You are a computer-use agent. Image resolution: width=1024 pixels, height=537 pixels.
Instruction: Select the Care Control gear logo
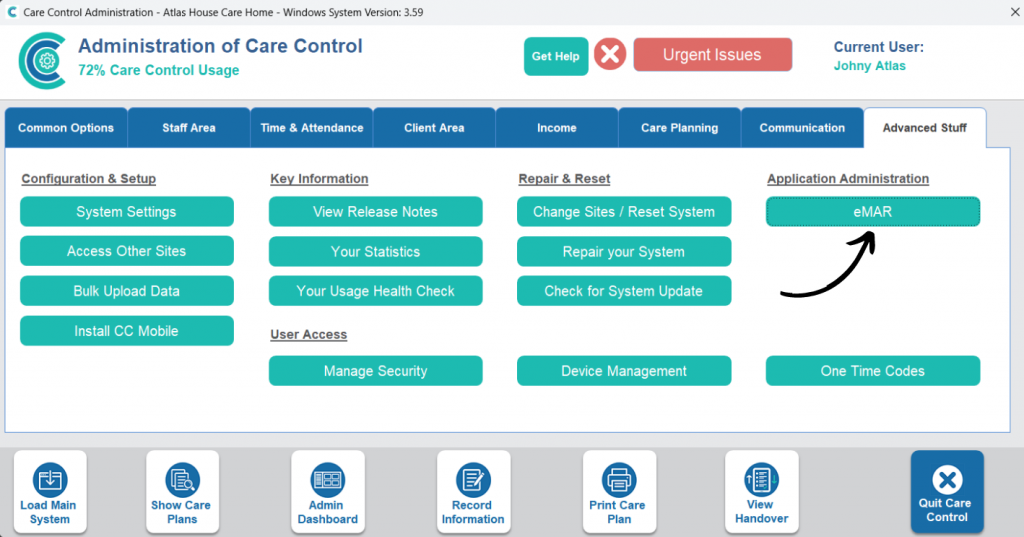pyautogui.click(x=43, y=61)
